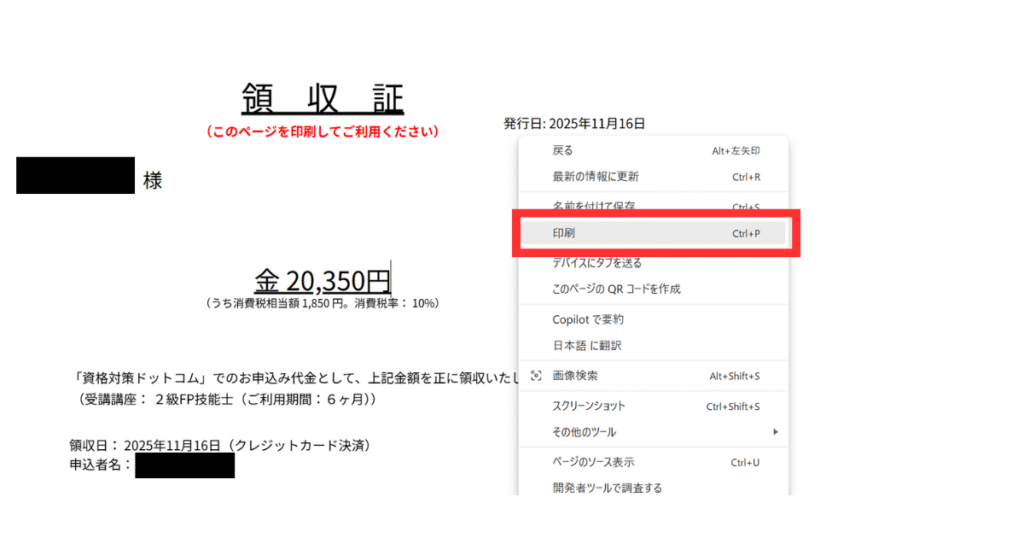Click the consumption tax 1,850円 line
Screen dimensions: 1024x538
pos(322,302)
